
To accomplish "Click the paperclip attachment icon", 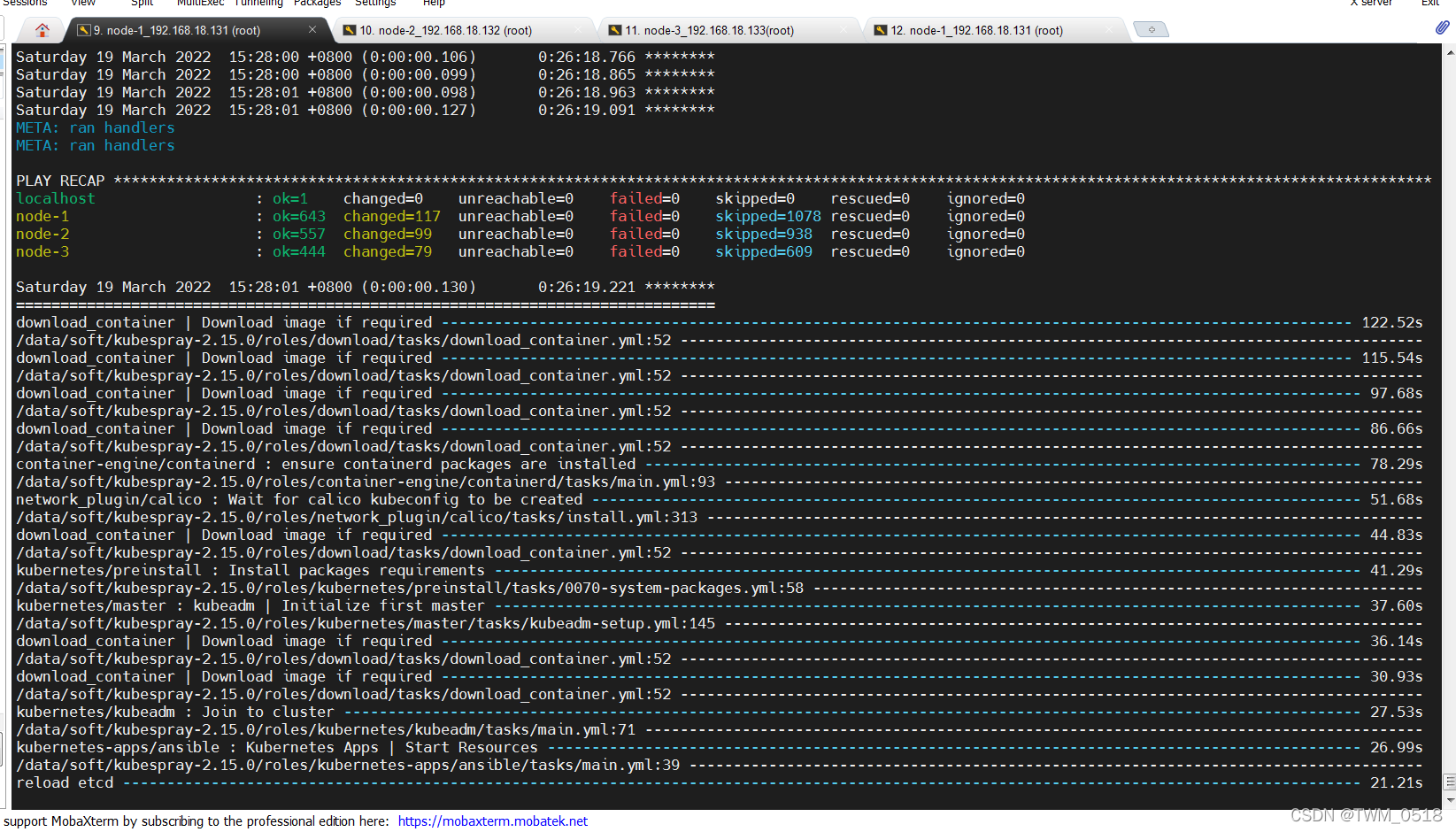I will 1442,28.
